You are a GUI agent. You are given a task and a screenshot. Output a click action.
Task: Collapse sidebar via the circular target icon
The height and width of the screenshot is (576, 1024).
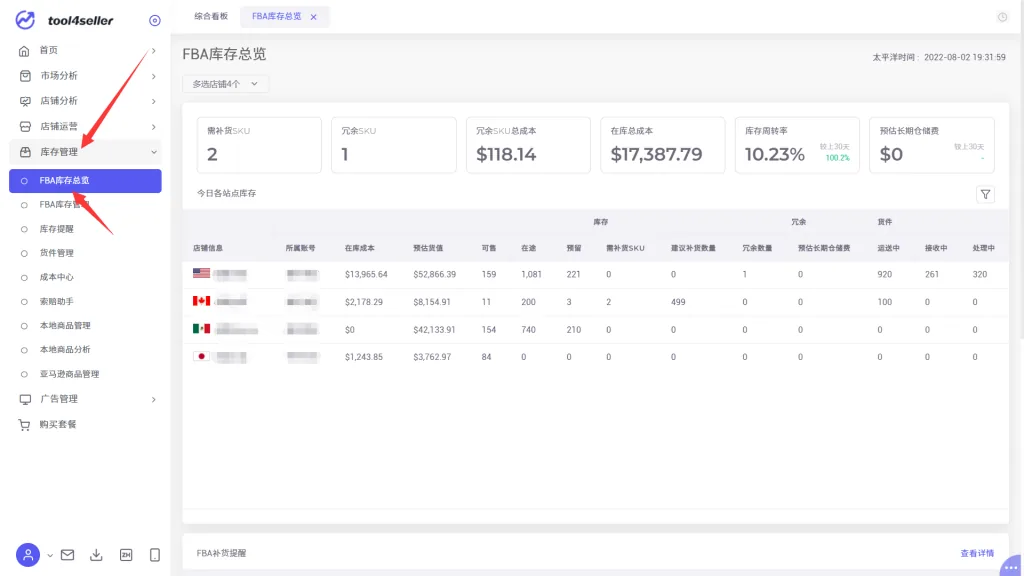click(155, 21)
